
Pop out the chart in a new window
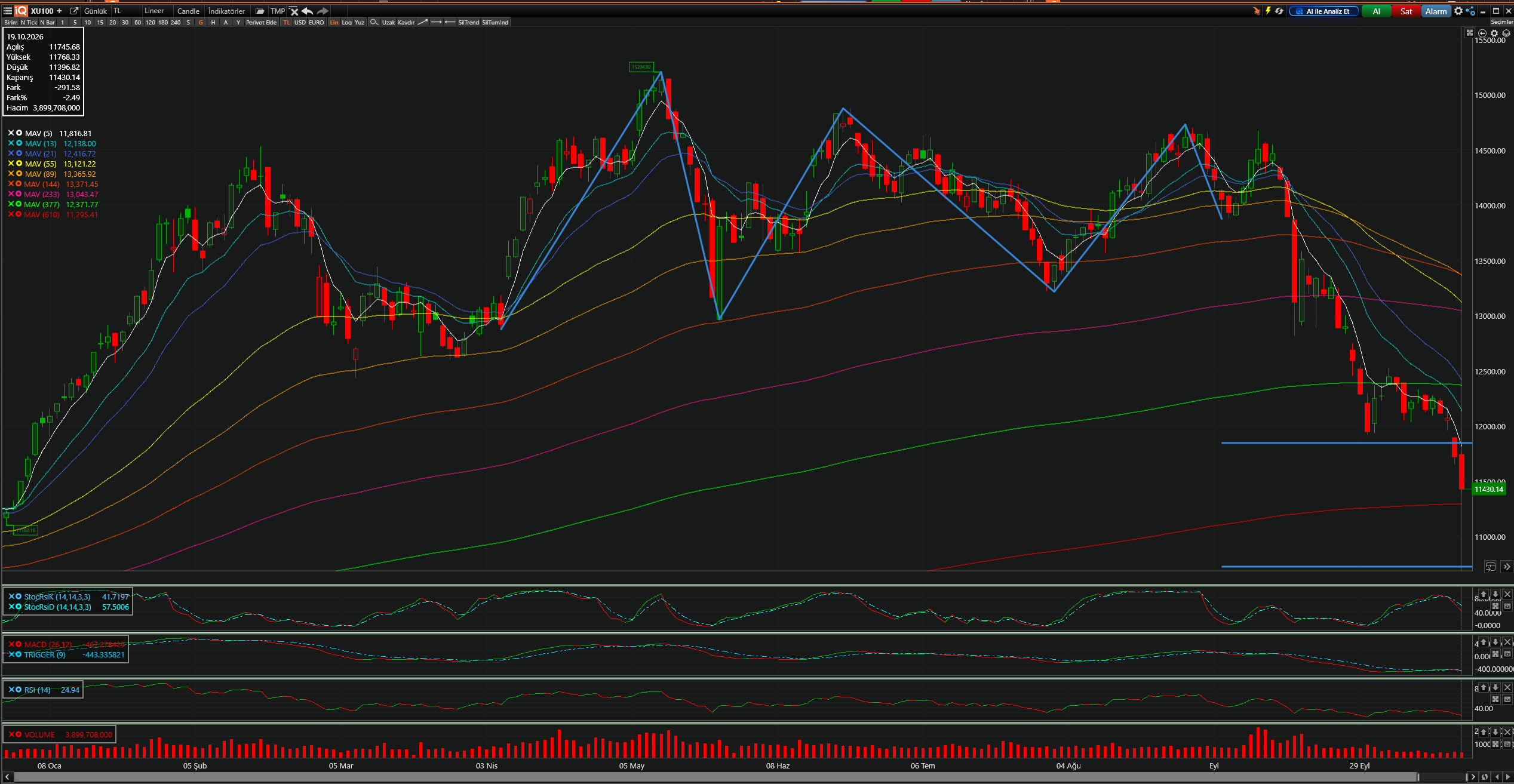point(74,11)
